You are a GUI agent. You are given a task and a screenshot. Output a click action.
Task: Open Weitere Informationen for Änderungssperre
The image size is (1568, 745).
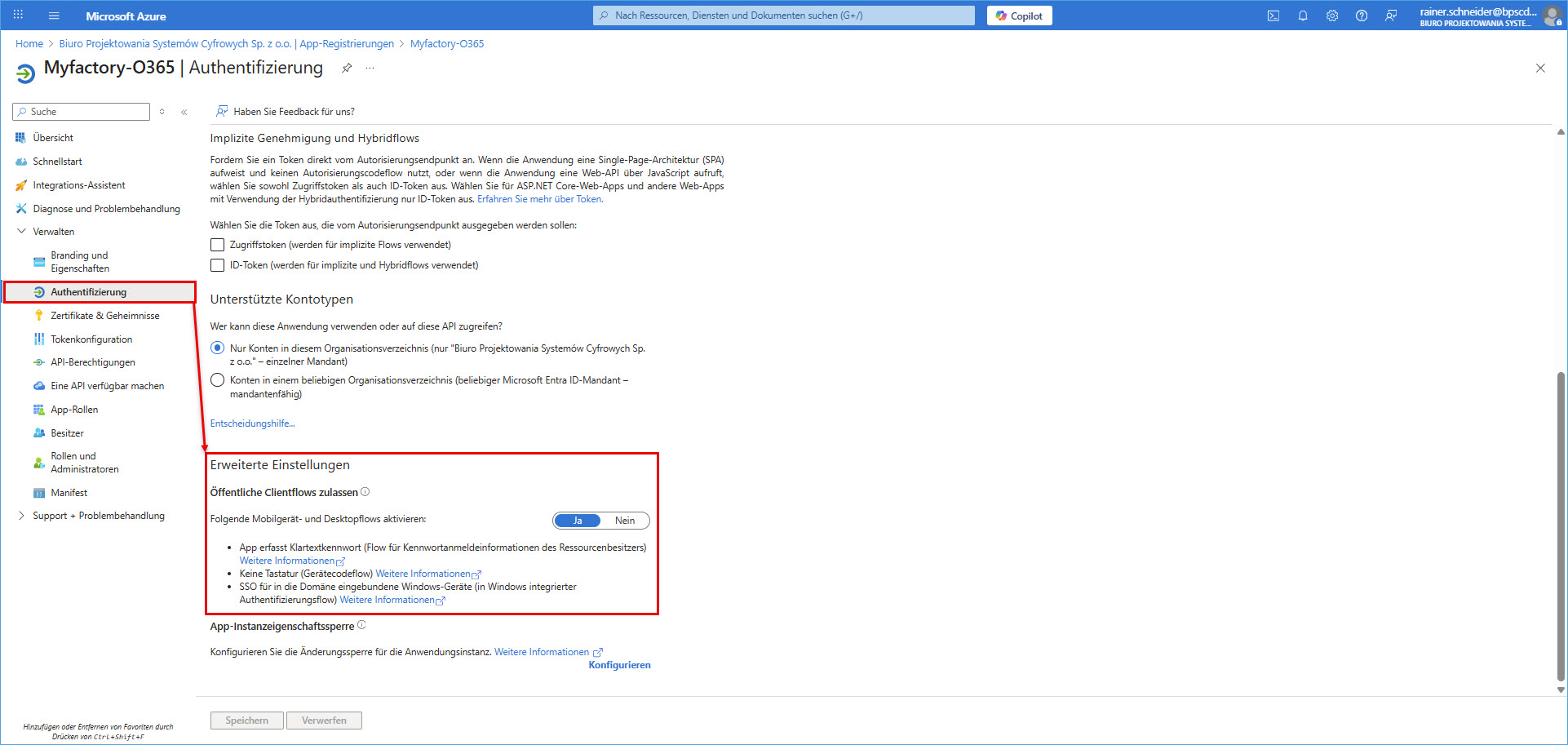[x=548, y=652]
